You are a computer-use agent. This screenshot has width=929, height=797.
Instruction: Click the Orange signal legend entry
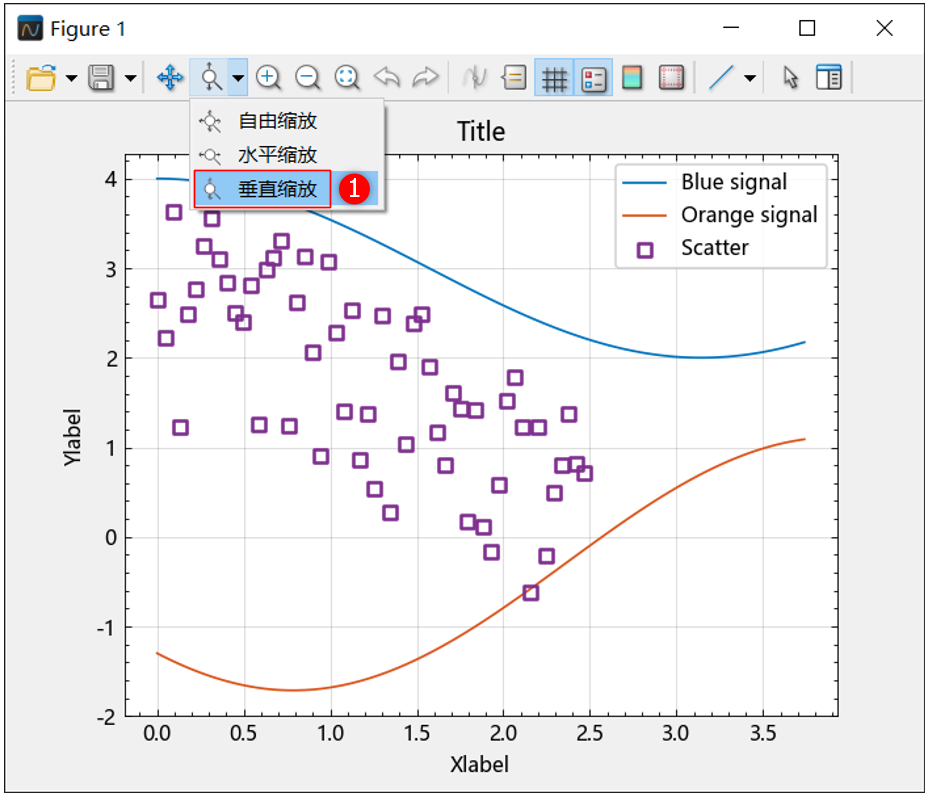[x=748, y=215]
